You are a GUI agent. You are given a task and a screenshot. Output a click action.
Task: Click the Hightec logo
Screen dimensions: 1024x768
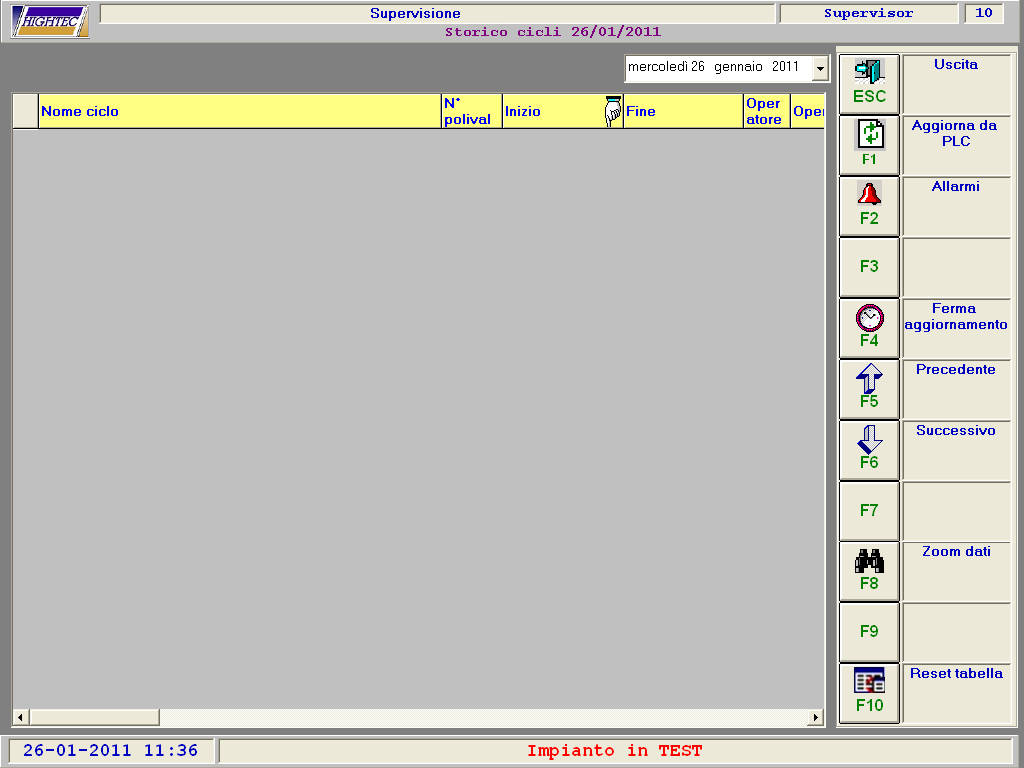(50, 21)
